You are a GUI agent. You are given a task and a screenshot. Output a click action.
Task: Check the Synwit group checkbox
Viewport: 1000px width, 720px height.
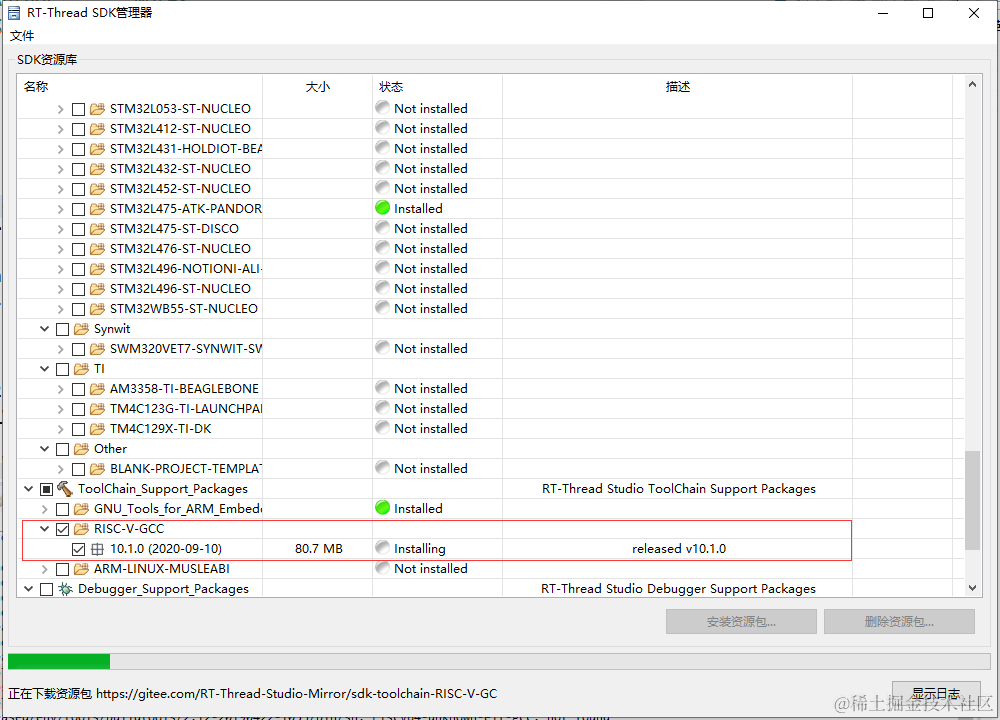(62, 329)
